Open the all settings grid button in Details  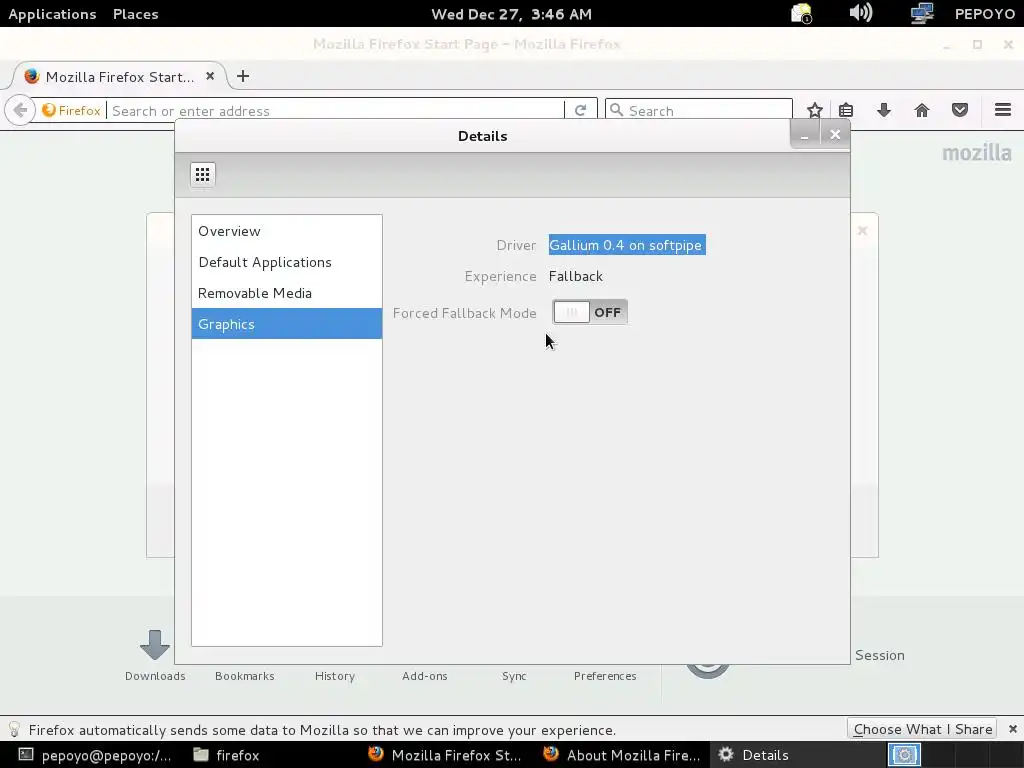point(202,174)
